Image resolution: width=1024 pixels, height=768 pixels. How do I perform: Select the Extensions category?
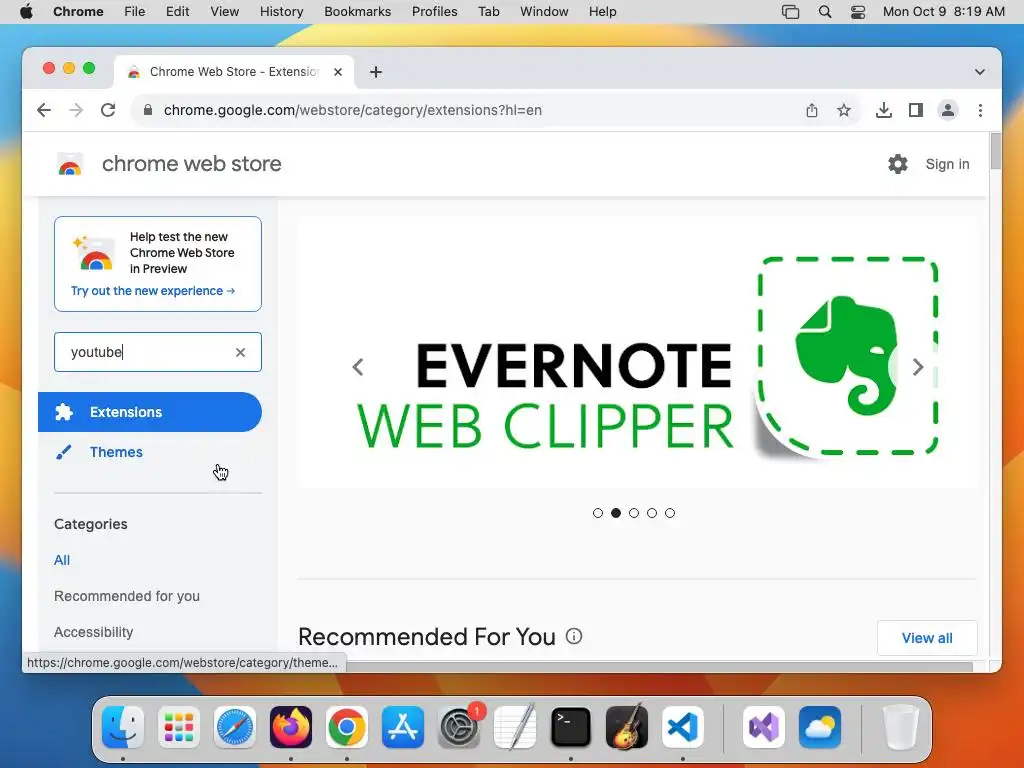150,412
